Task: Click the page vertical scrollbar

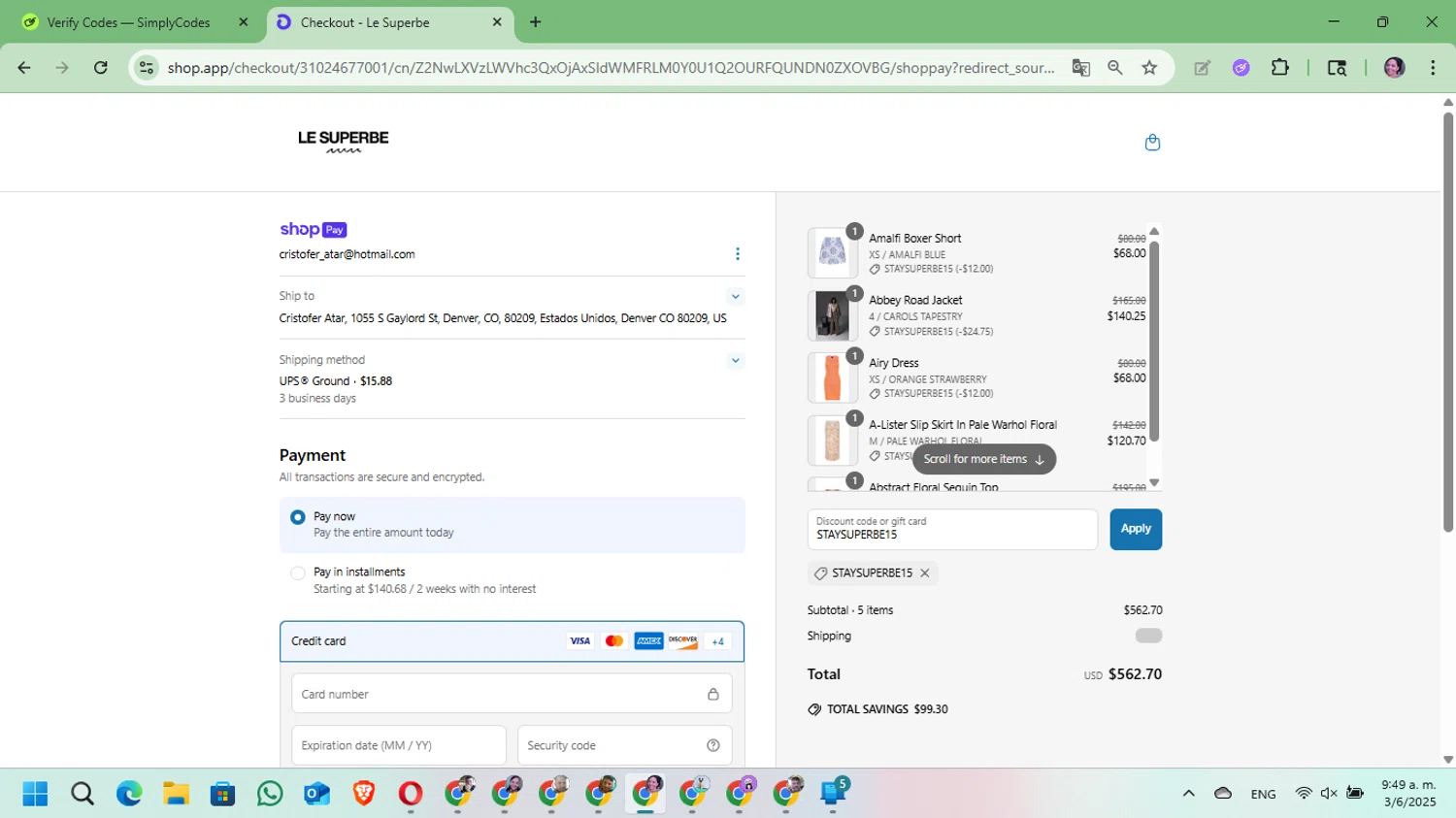Action: click(1447, 320)
